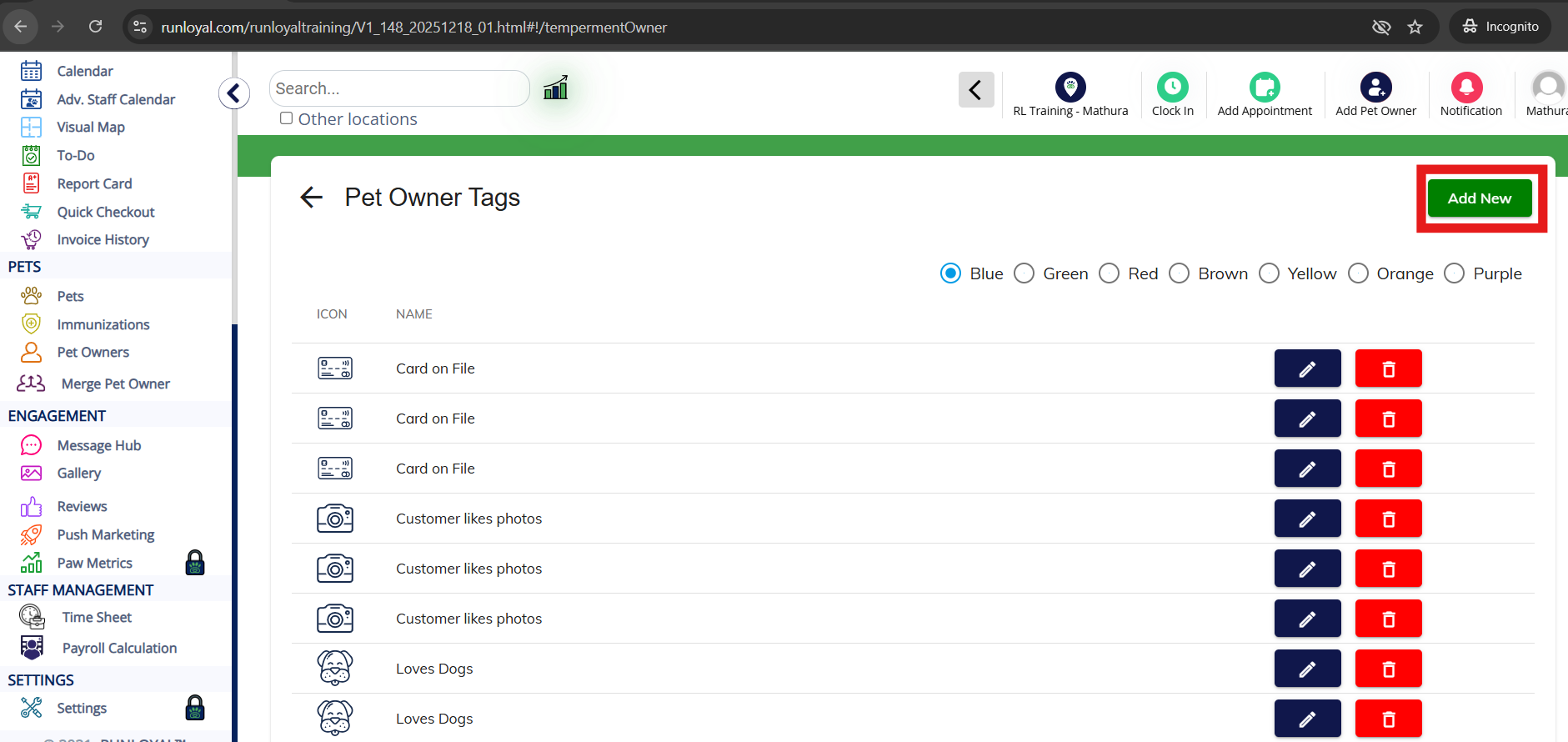
Task: Edit the first Card on File tag
Action: (1307, 368)
